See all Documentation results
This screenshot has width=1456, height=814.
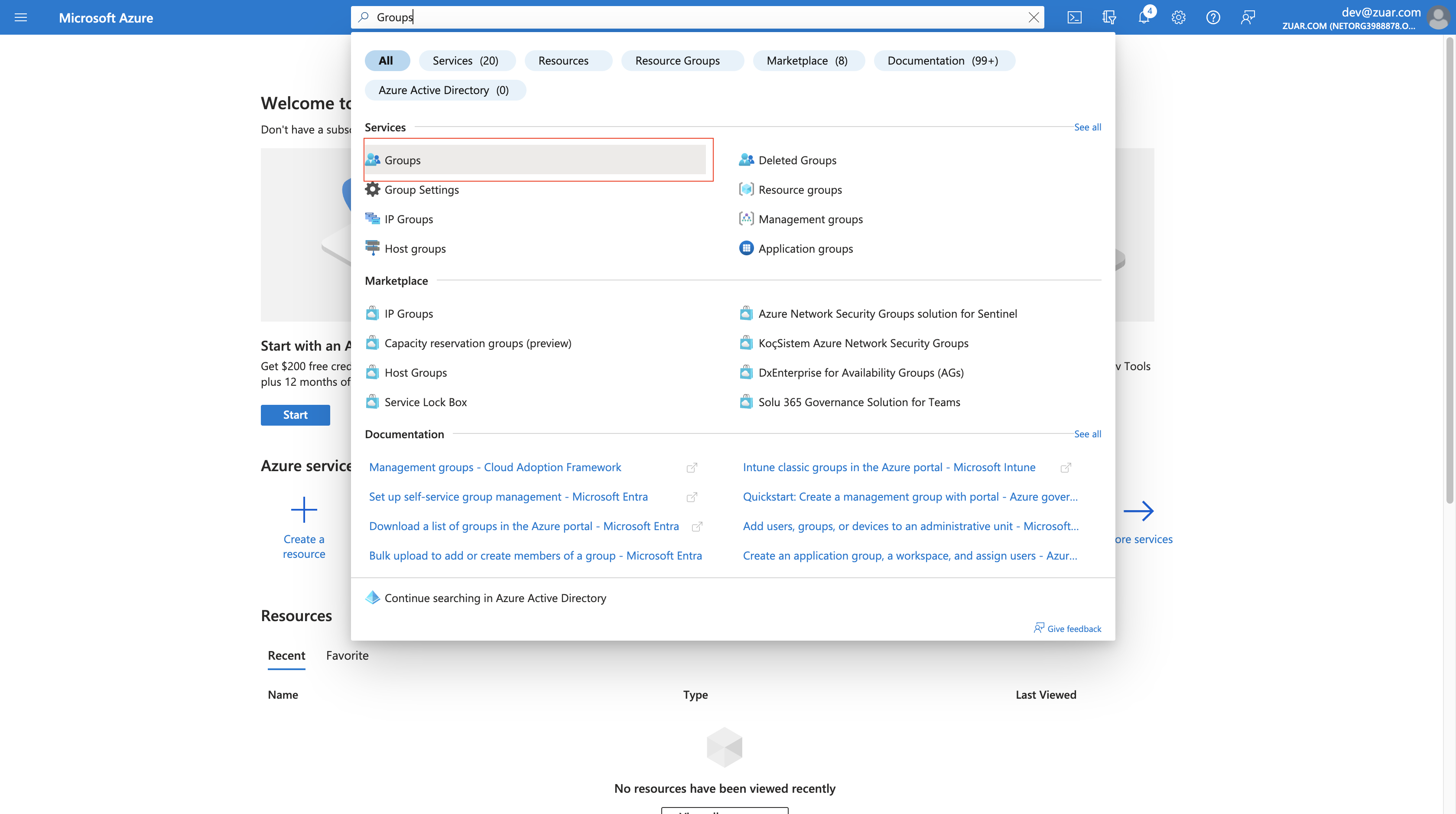1088,434
